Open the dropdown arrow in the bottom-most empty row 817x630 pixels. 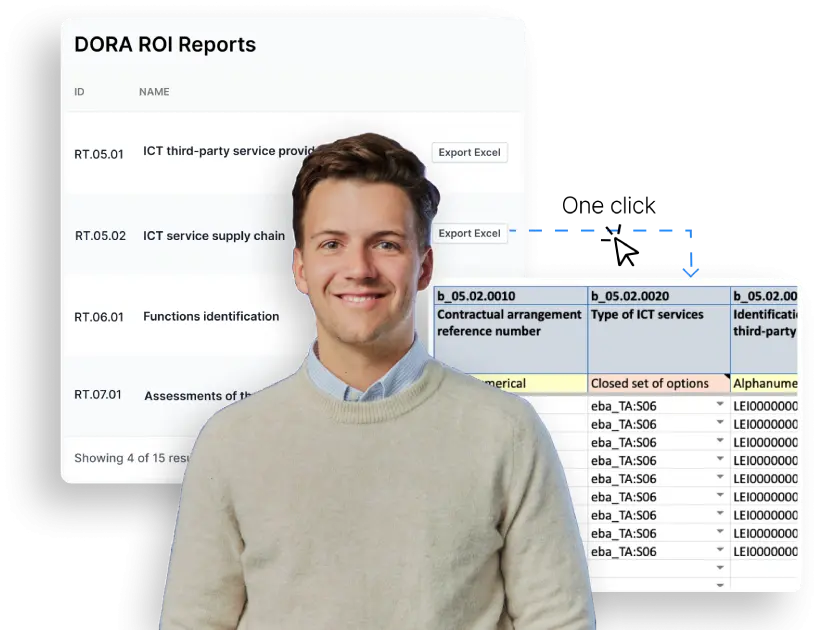pos(720,584)
